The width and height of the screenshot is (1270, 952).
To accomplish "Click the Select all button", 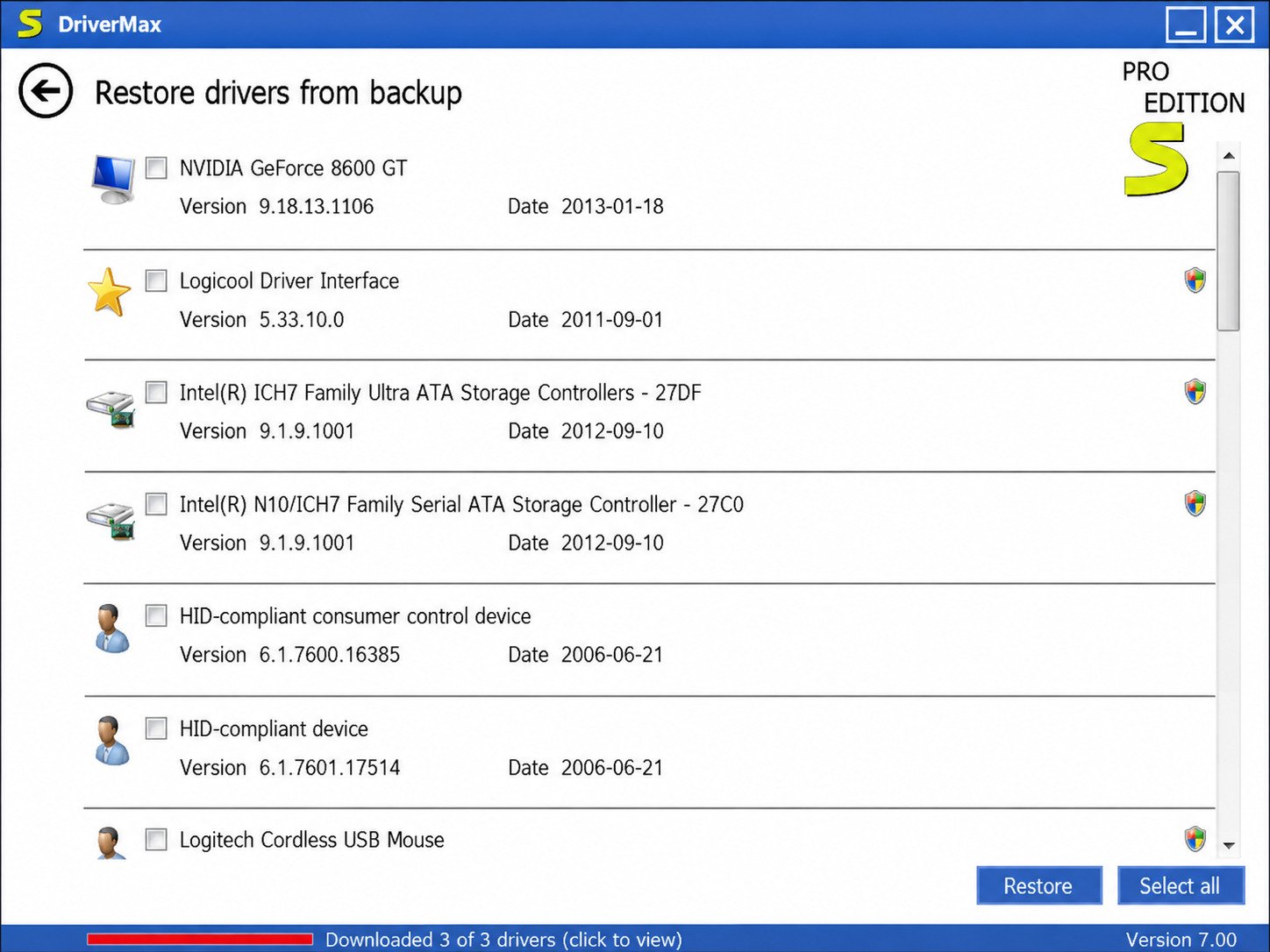I will [1181, 885].
